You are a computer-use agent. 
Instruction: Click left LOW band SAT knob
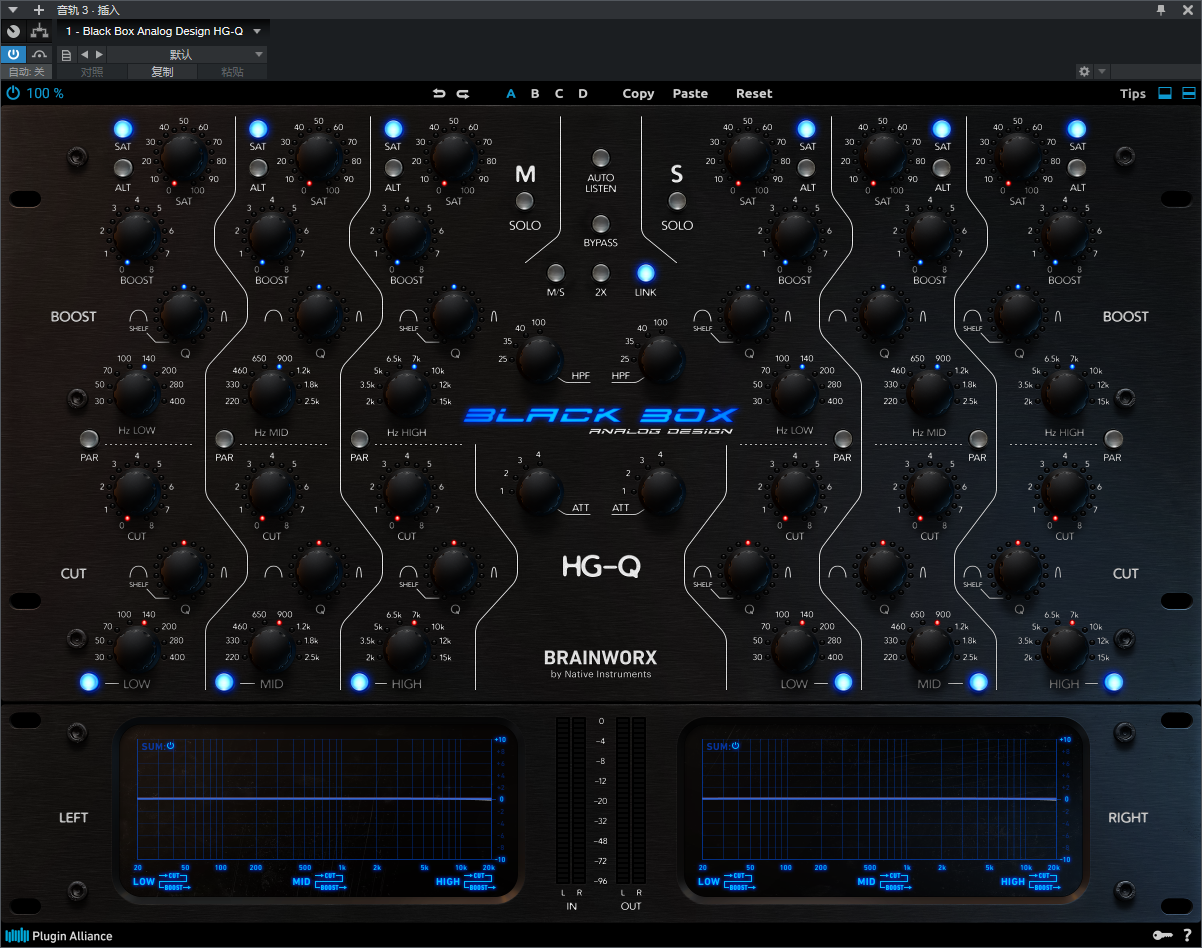184,157
